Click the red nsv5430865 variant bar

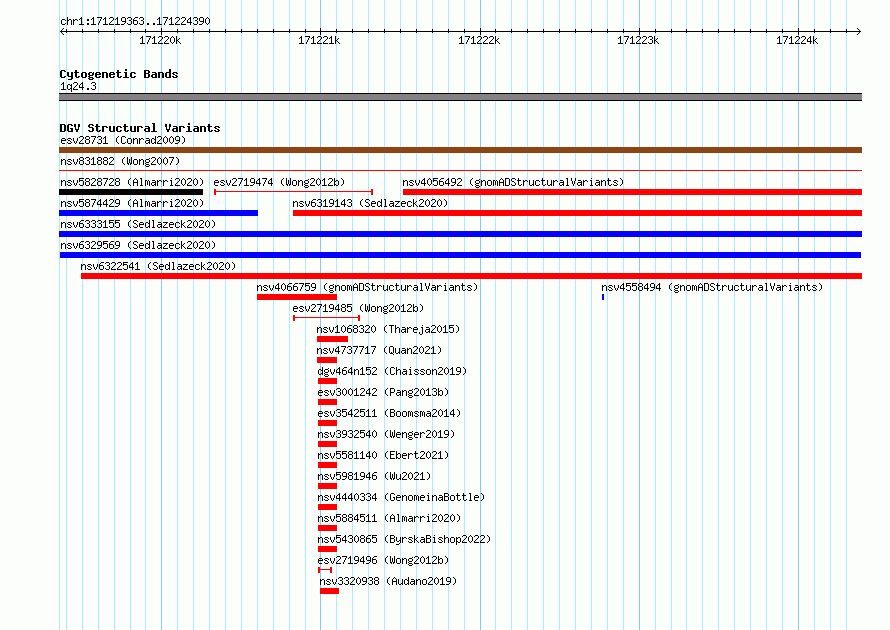(328, 549)
